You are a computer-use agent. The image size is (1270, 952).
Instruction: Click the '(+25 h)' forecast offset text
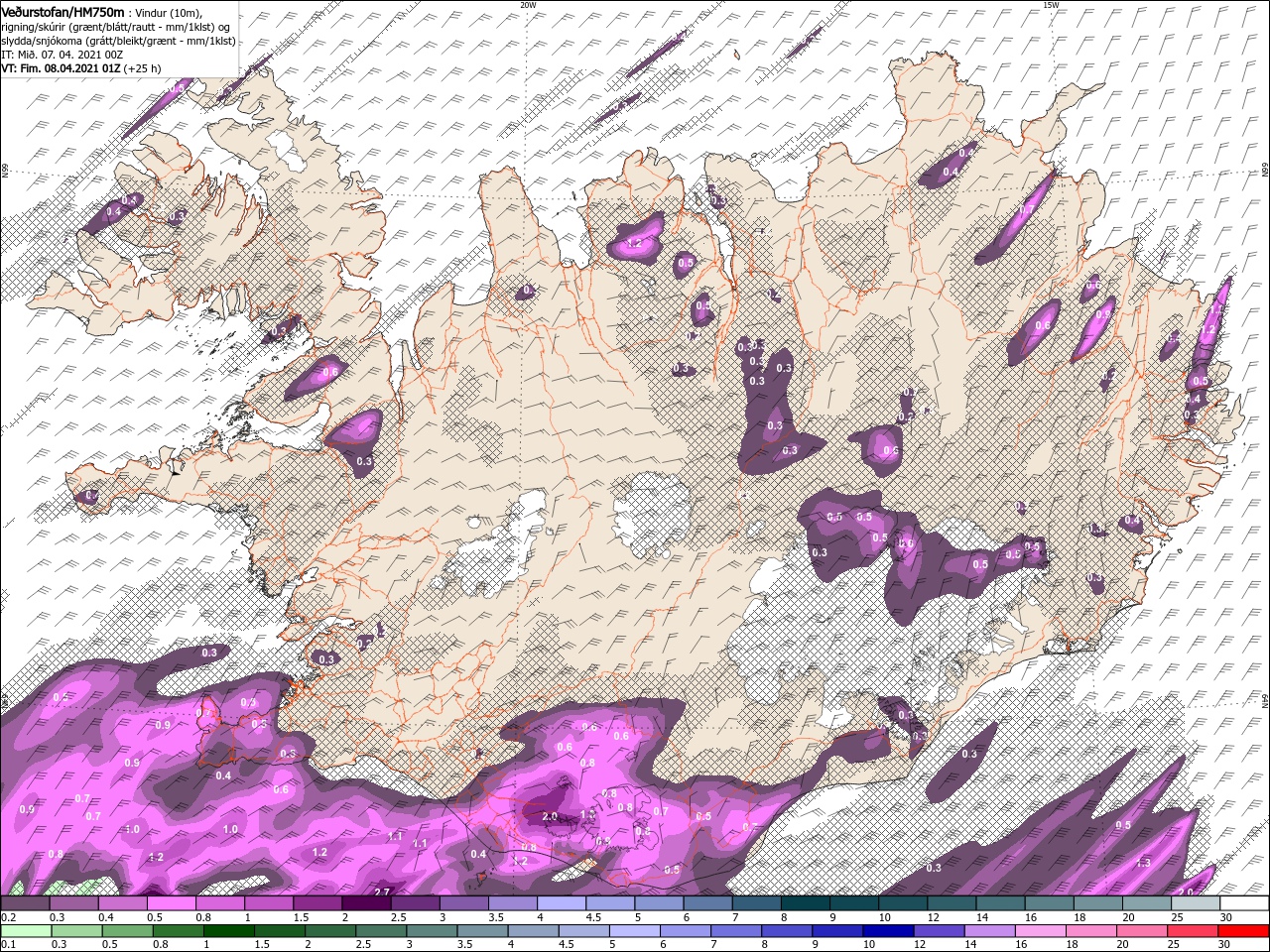[x=143, y=68]
